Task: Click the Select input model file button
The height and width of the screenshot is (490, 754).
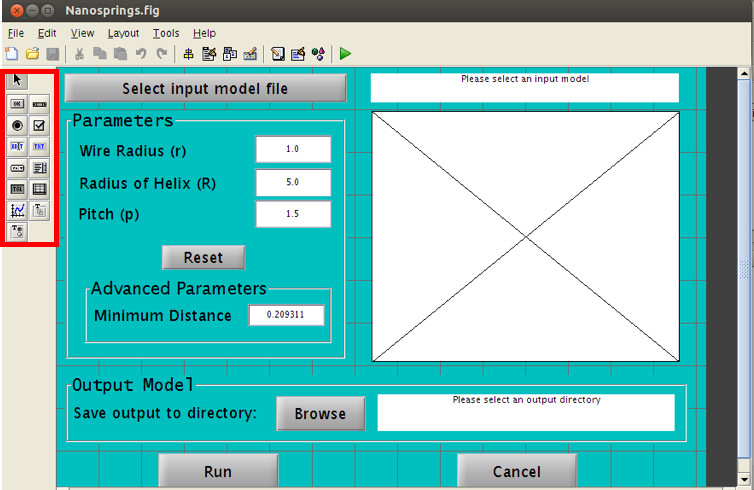Action: click(x=205, y=88)
